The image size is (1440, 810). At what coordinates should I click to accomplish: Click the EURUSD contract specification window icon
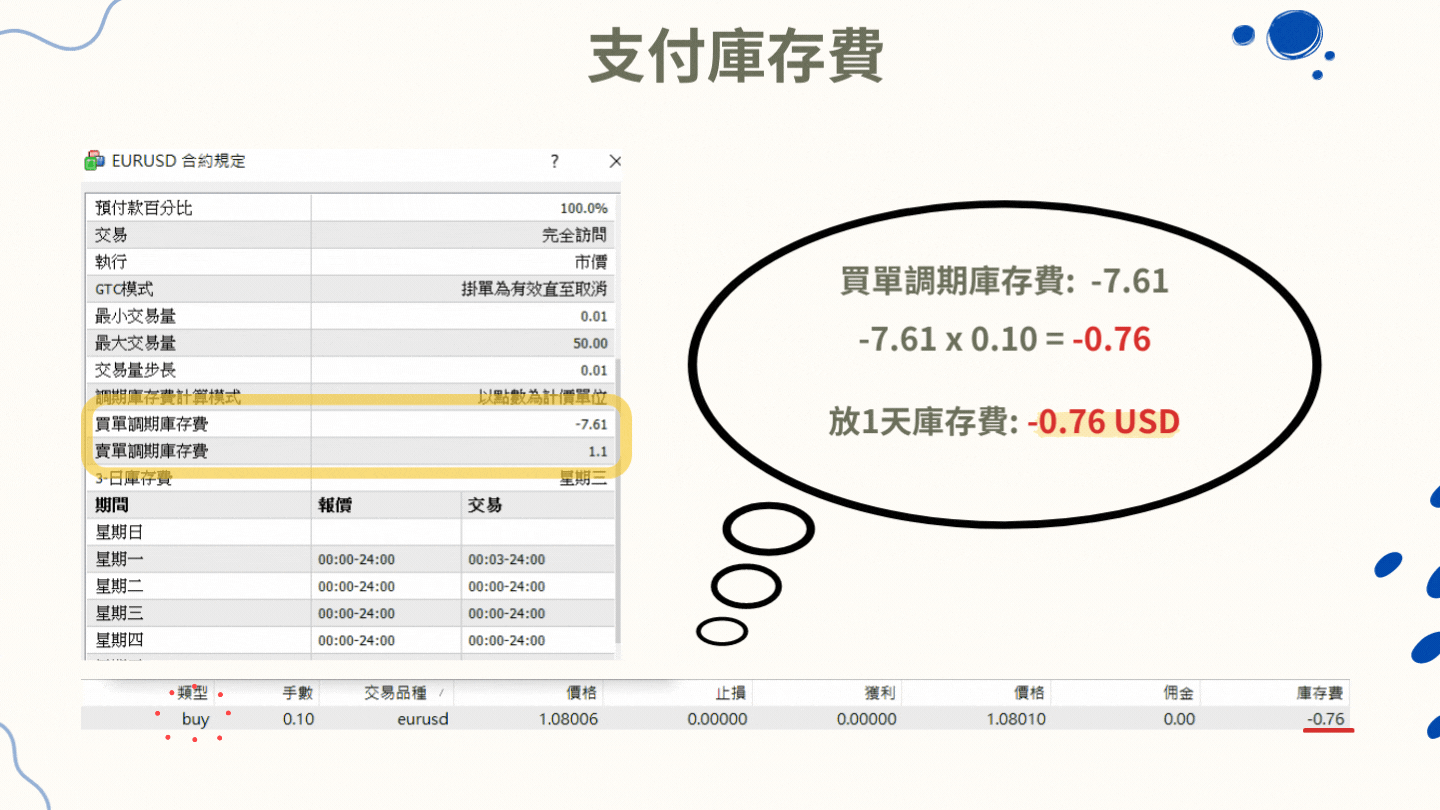[93, 161]
